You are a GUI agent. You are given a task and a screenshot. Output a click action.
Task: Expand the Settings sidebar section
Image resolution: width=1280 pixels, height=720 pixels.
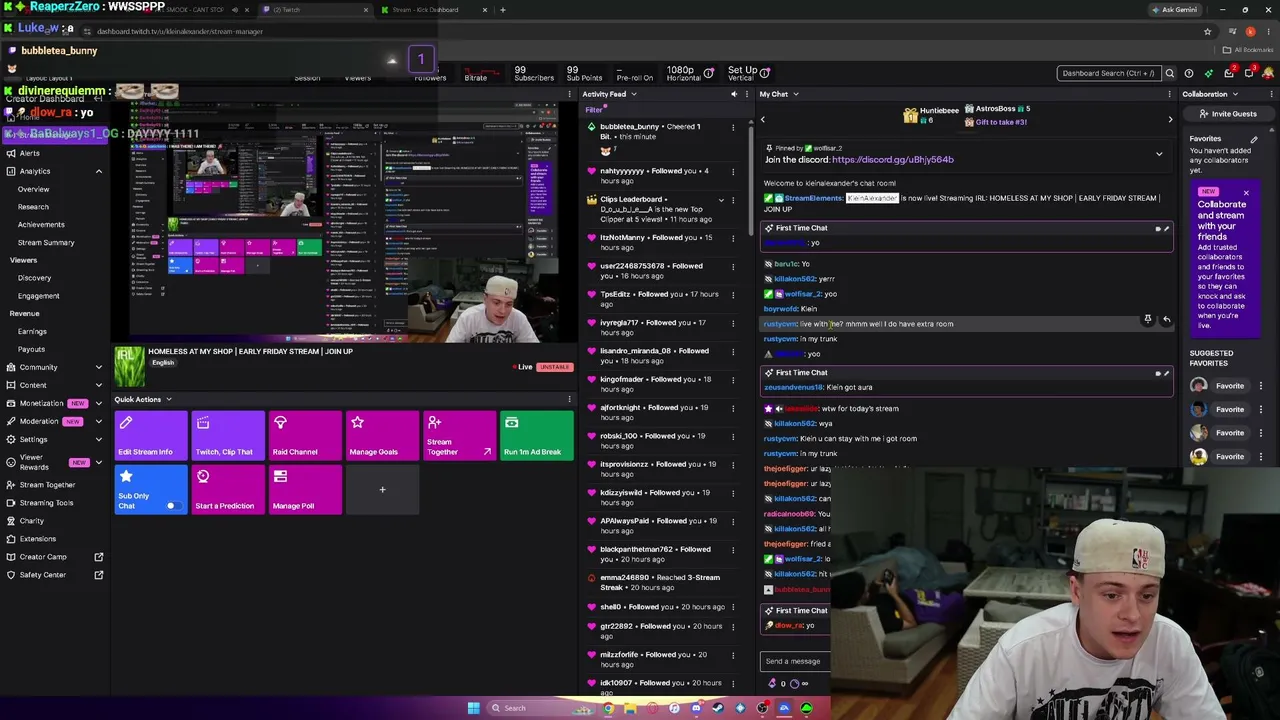[x=98, y=439]
